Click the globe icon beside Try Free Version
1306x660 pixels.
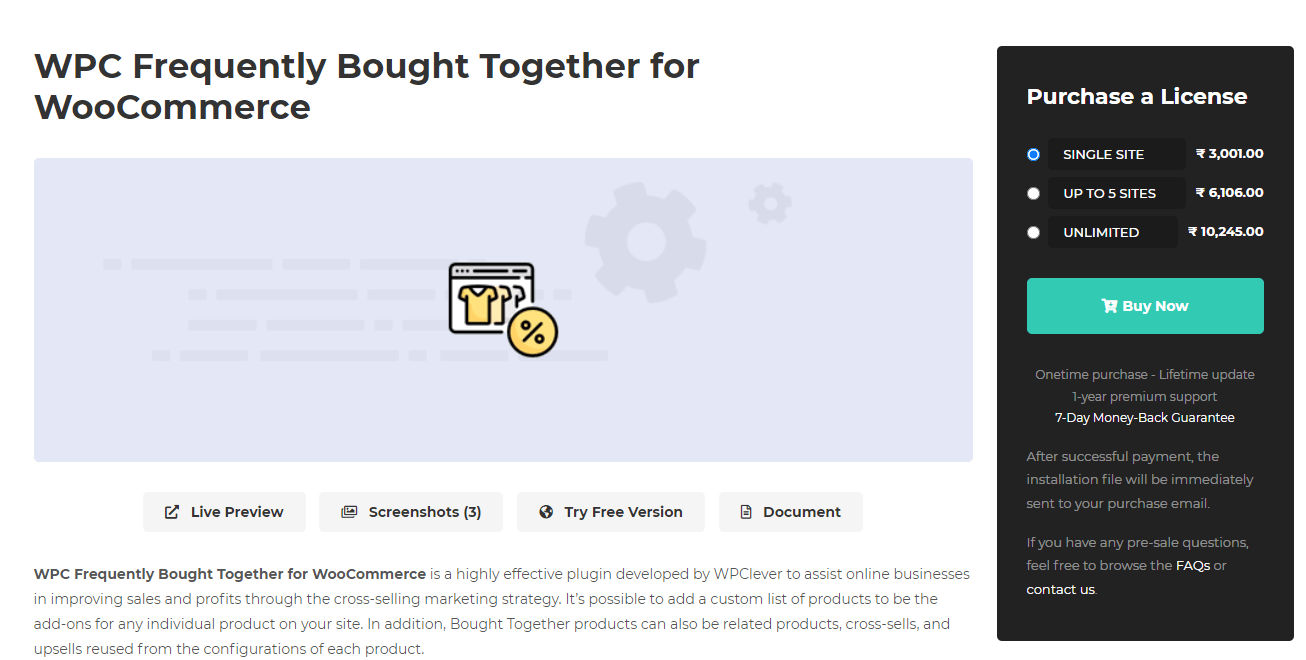point(546,511)
